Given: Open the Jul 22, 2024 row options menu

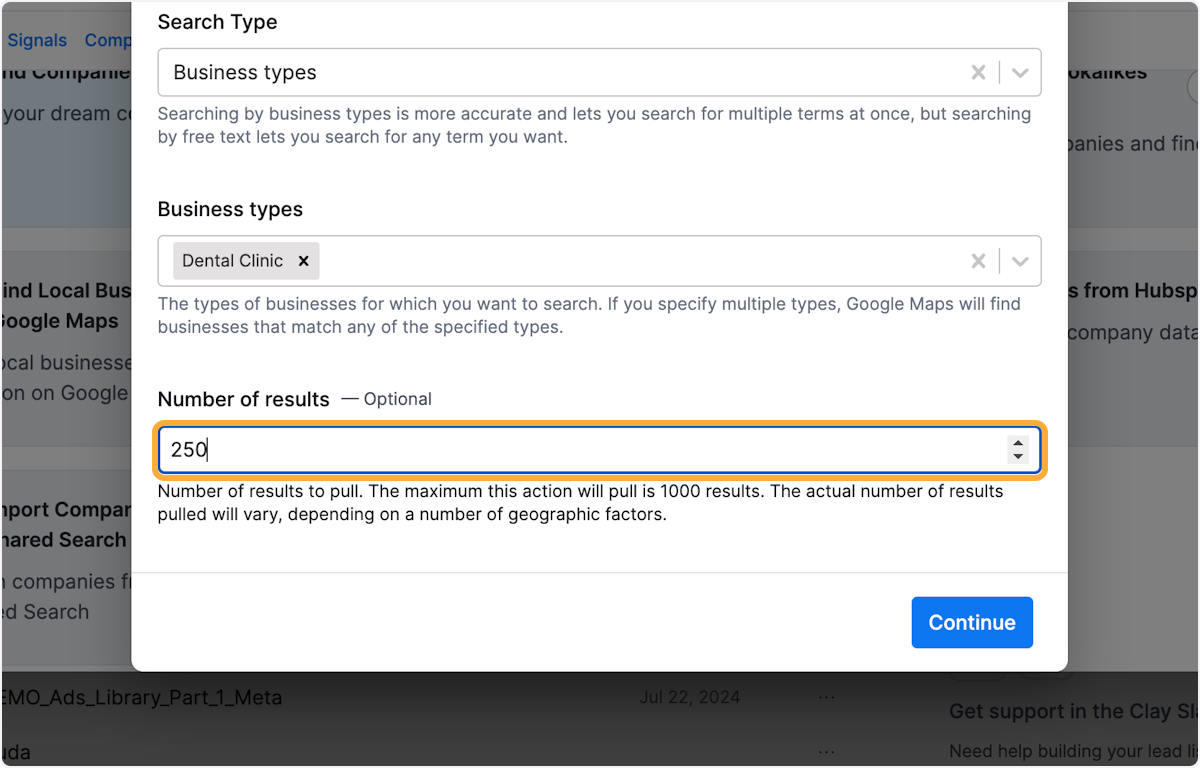Looking at the screenshot, I should click(826, 697).
